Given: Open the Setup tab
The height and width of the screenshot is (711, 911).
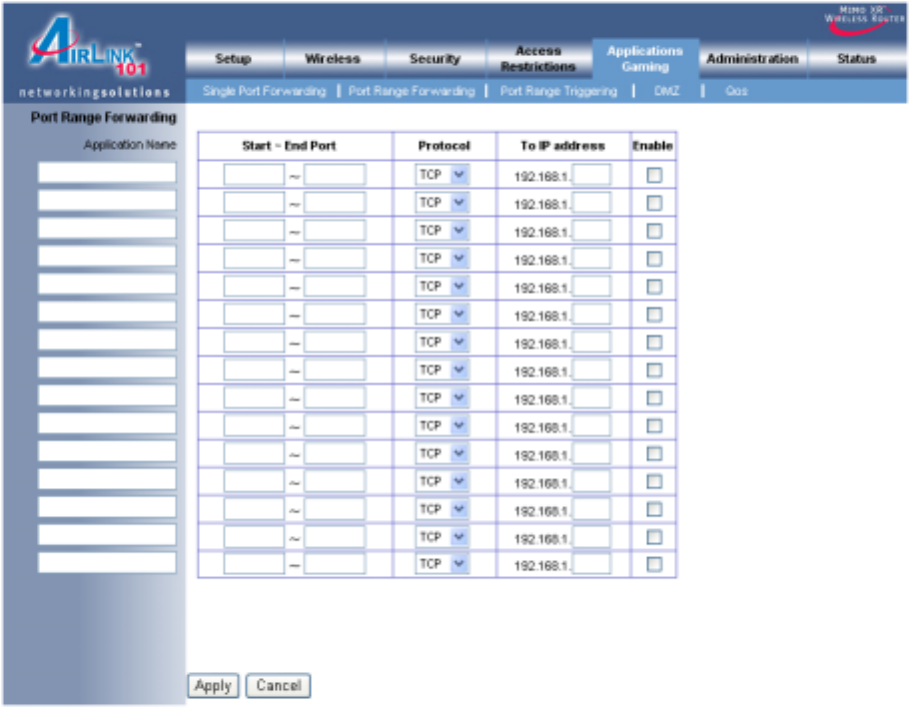Looking at the screenshot, I should [x=234, y=59].
